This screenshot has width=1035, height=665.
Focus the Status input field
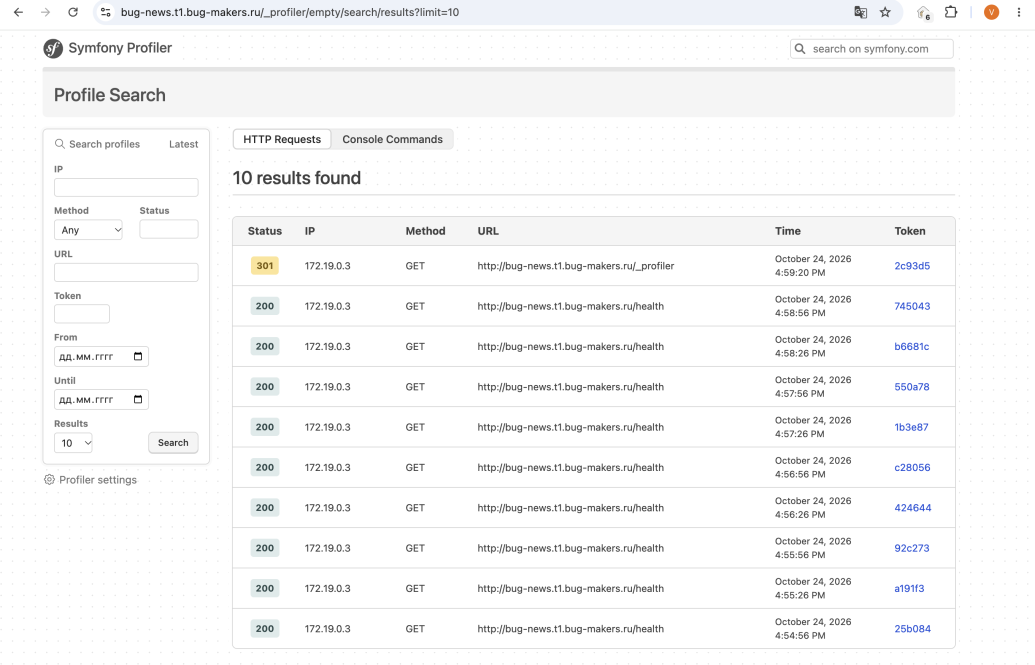coord(169,229)
